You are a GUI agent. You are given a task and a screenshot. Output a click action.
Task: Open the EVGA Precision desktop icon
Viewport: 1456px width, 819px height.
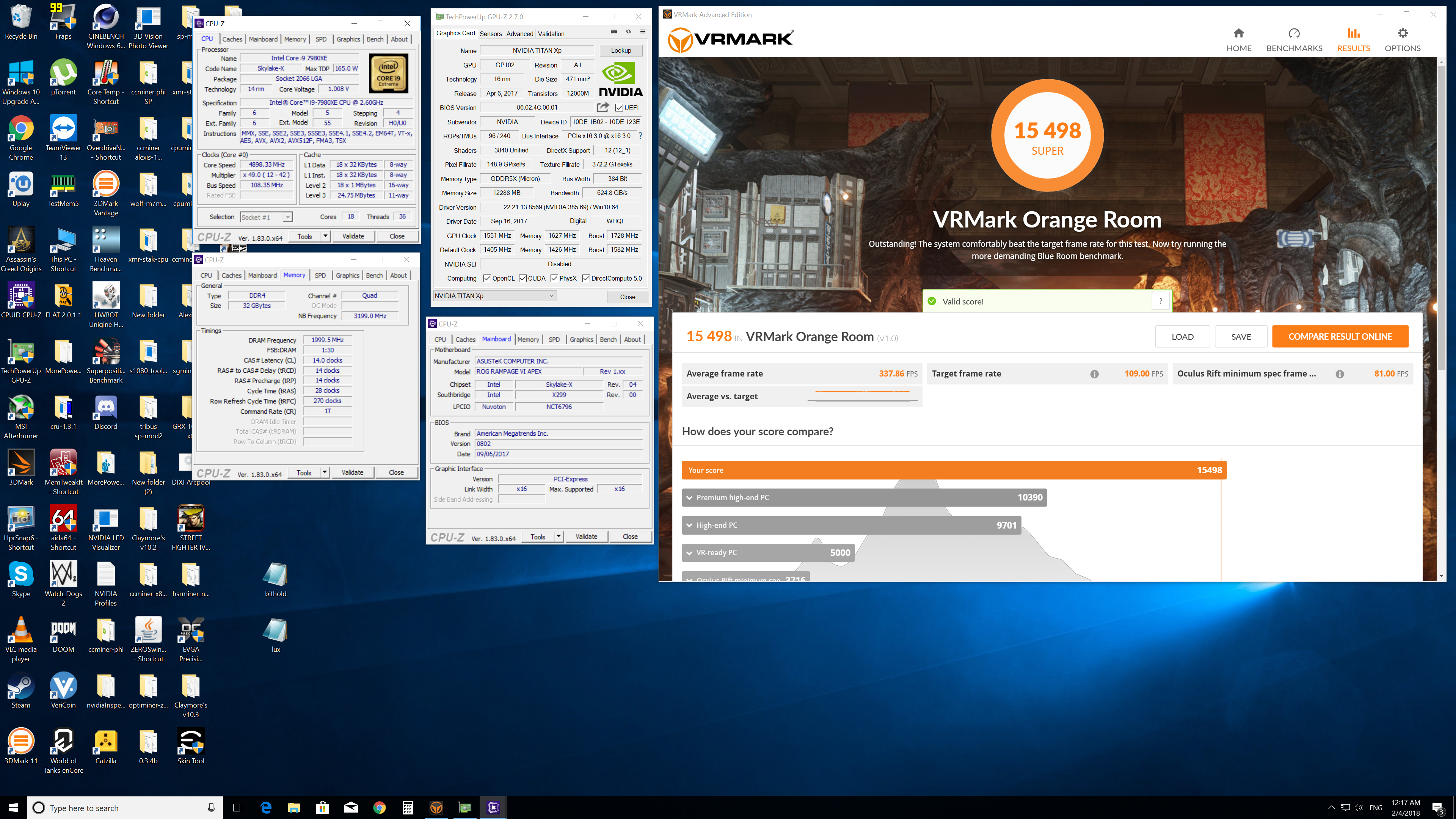pyautogui.click(x=190, y=639)
